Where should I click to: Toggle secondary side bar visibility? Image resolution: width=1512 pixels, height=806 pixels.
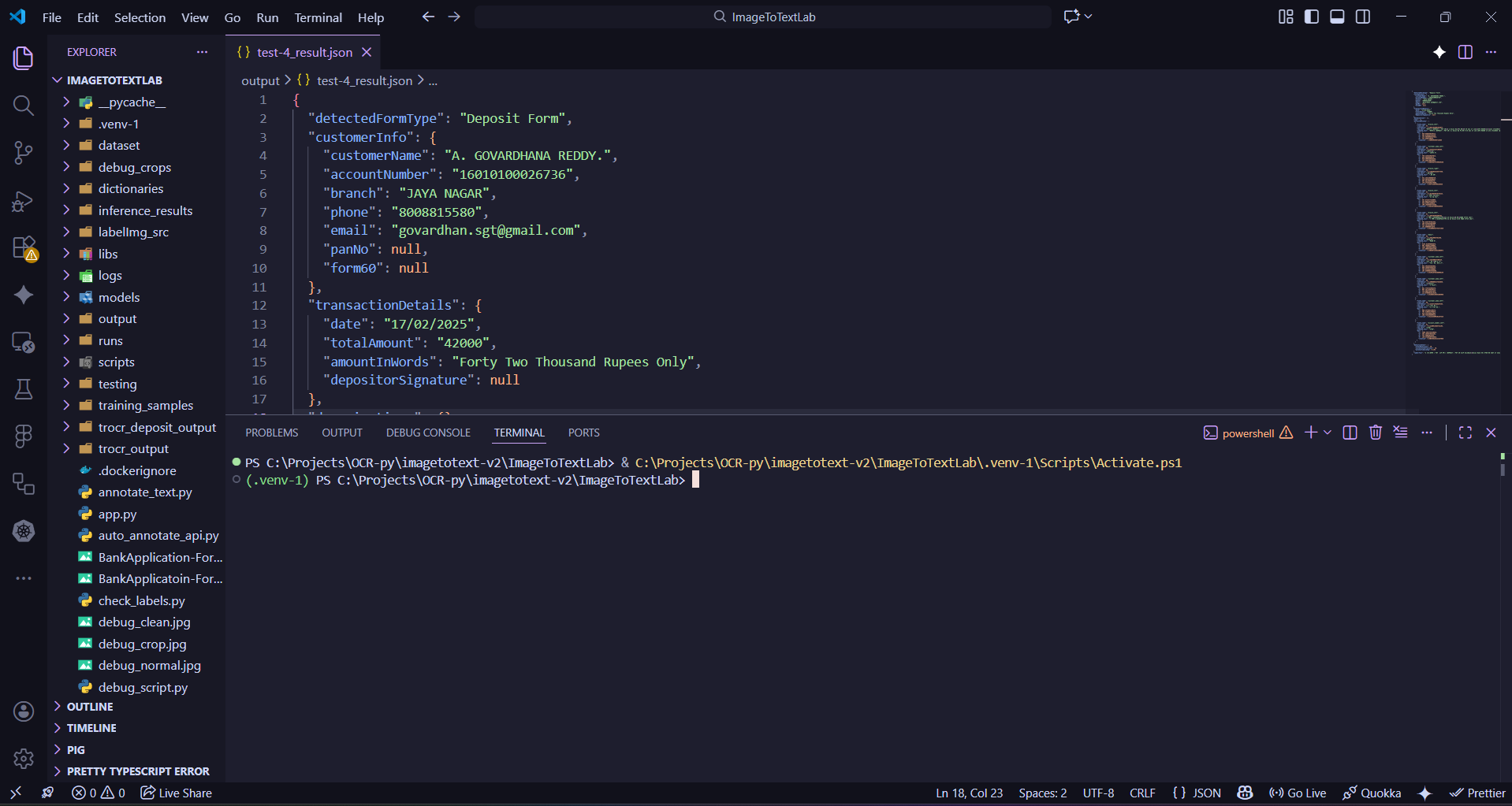(x=1363, y=17)
